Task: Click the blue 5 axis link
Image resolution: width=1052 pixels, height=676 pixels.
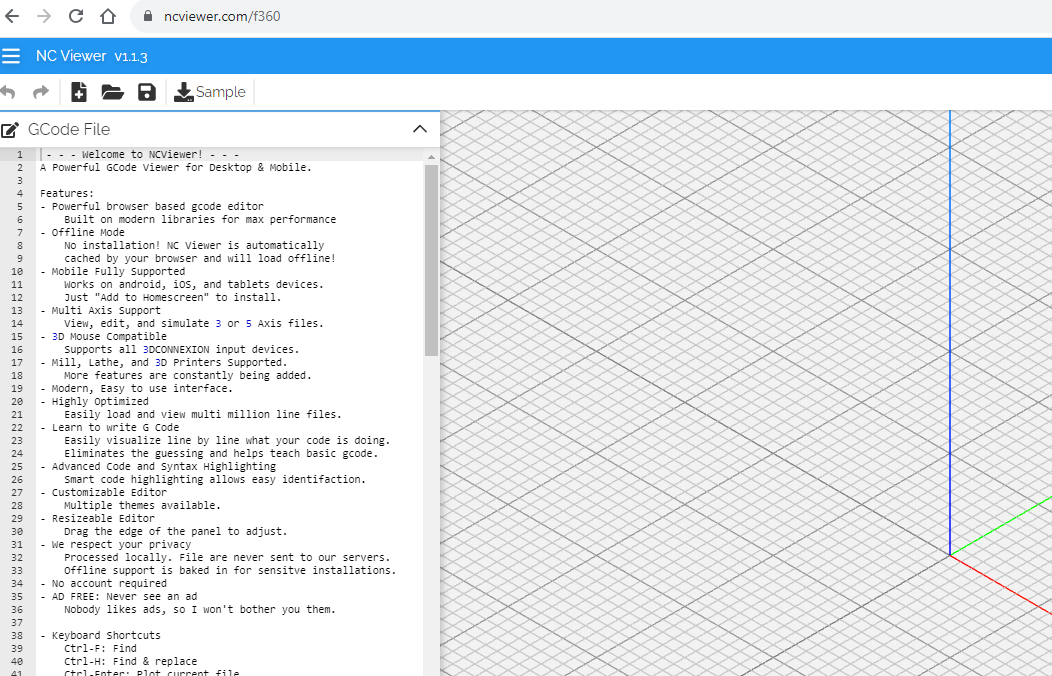Action: [246, 323]
